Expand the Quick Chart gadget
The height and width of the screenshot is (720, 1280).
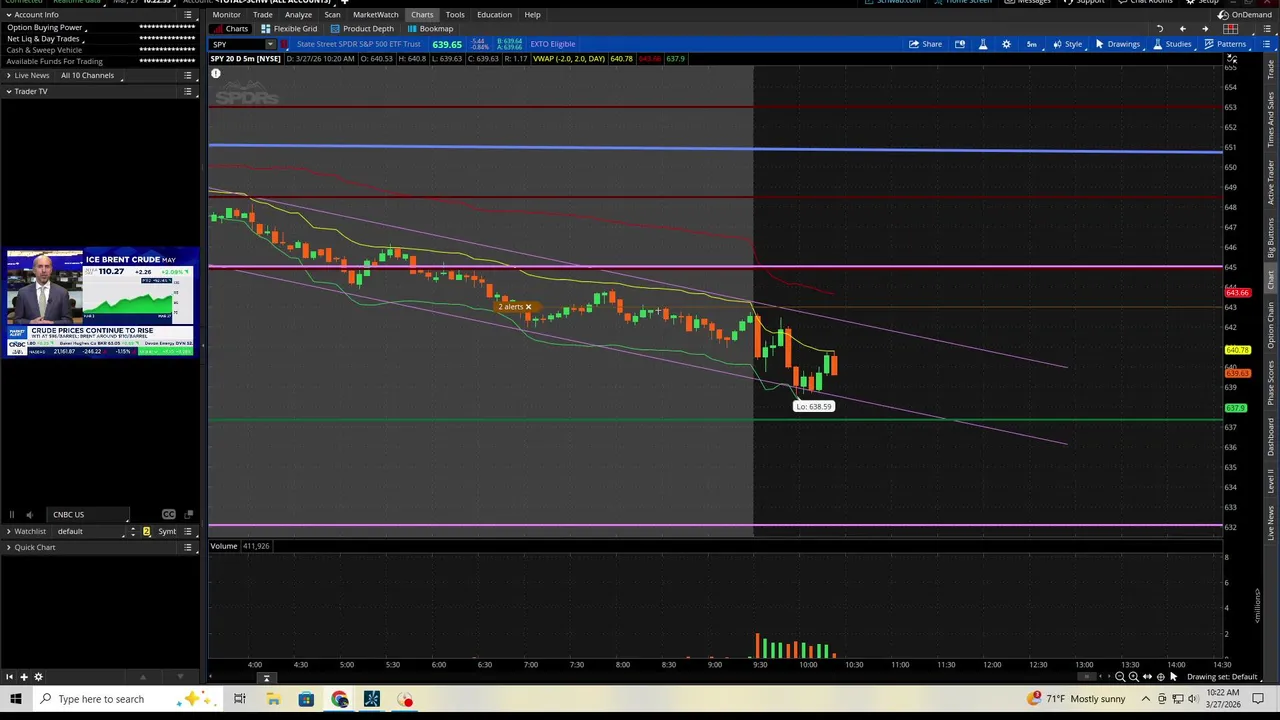click(9, 548)
